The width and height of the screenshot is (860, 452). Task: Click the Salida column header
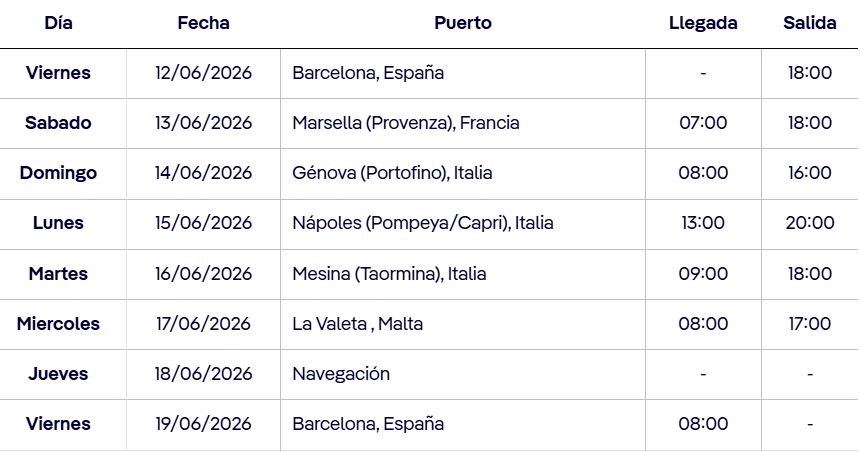pyautogui.click(x=809, y=23)
